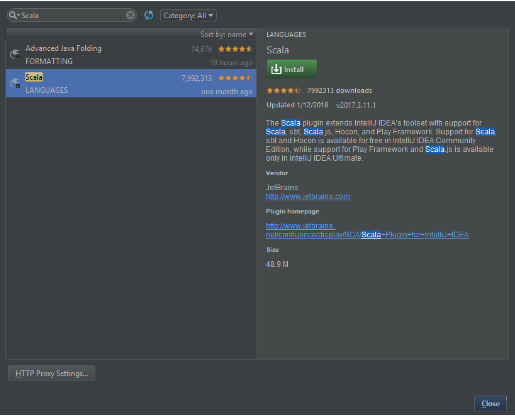Click the 7992313 downloads text
This screenshot has height=416, width=515.
click(340, 91)
